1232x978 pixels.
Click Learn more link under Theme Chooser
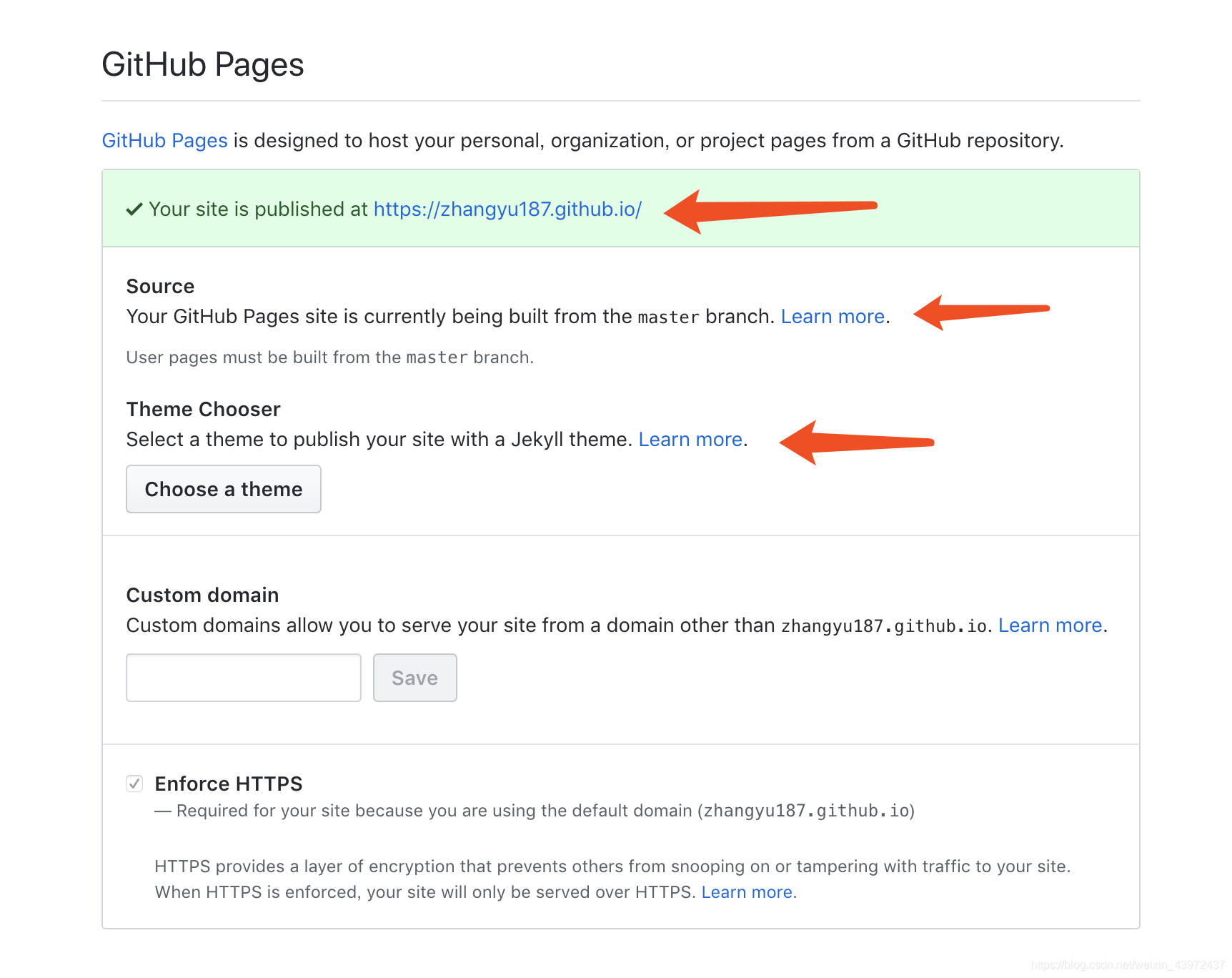click(690, 440)
